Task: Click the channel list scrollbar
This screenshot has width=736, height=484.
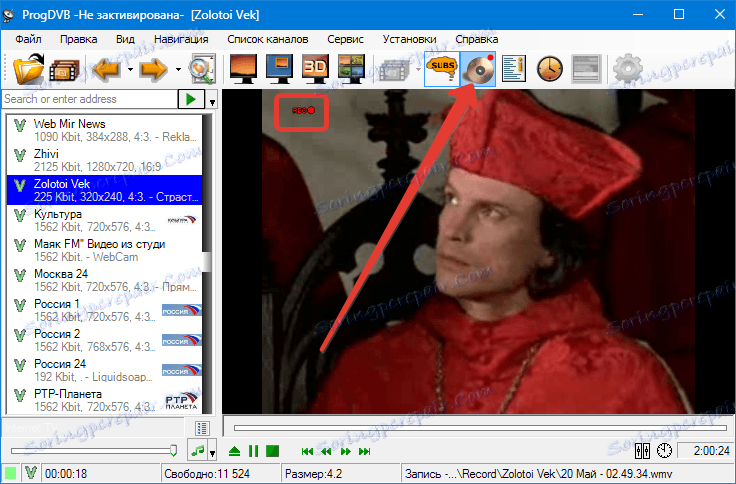Action: [207, 264]
